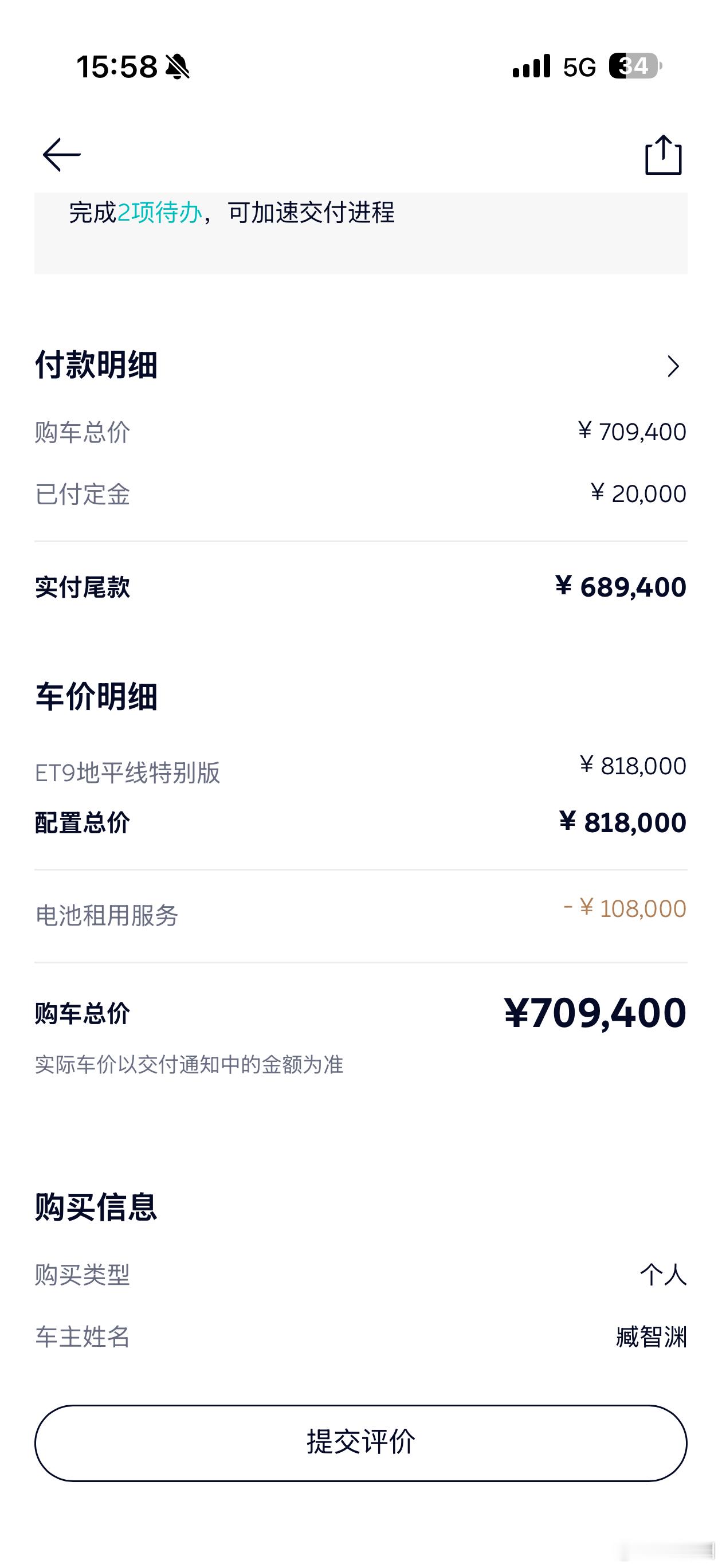Tap the 已付定金 ¥20,000 row
Viewport: 722px width, 1568px height.
(360, 493)
